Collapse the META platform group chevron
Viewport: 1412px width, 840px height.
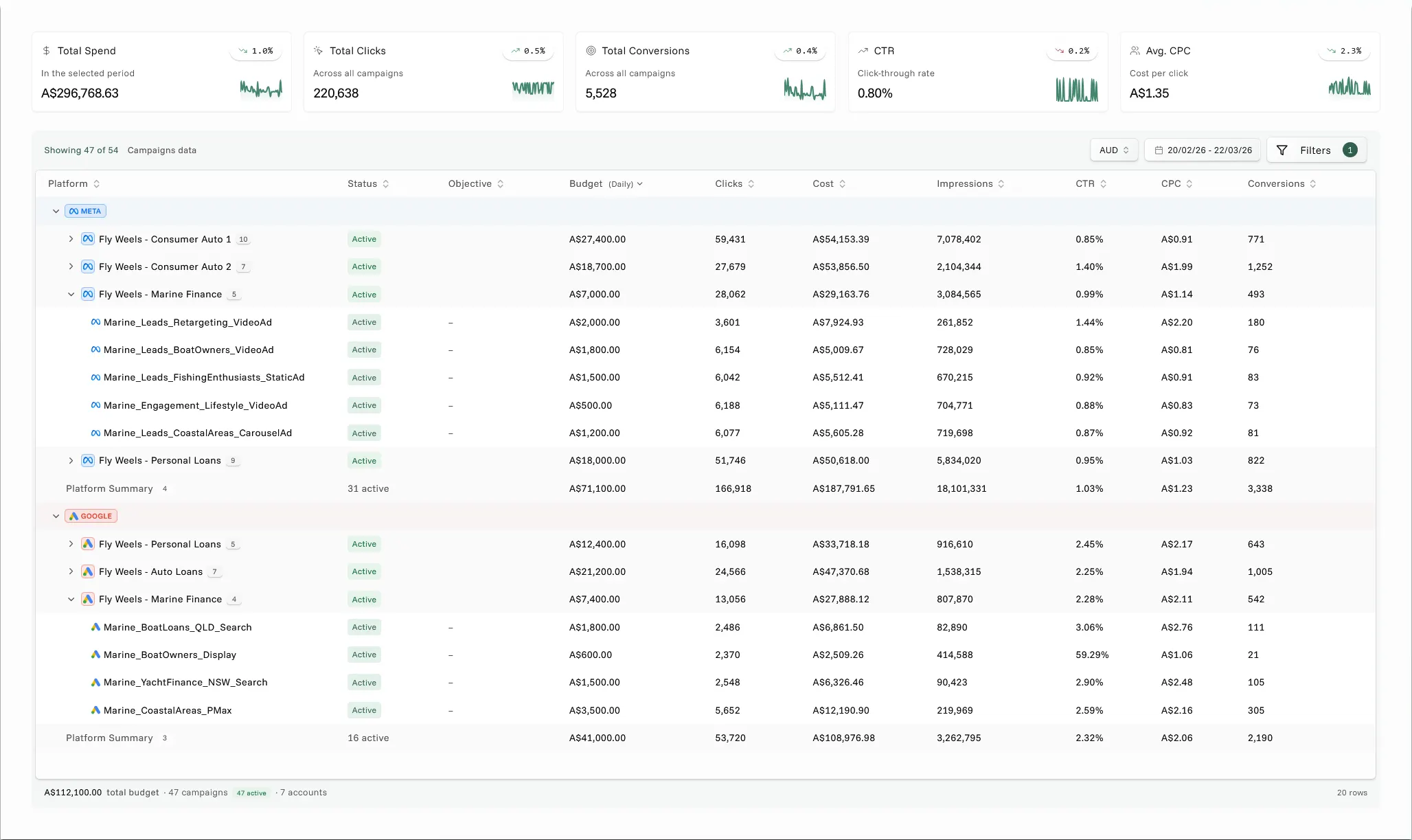click(x=56, y=211)
